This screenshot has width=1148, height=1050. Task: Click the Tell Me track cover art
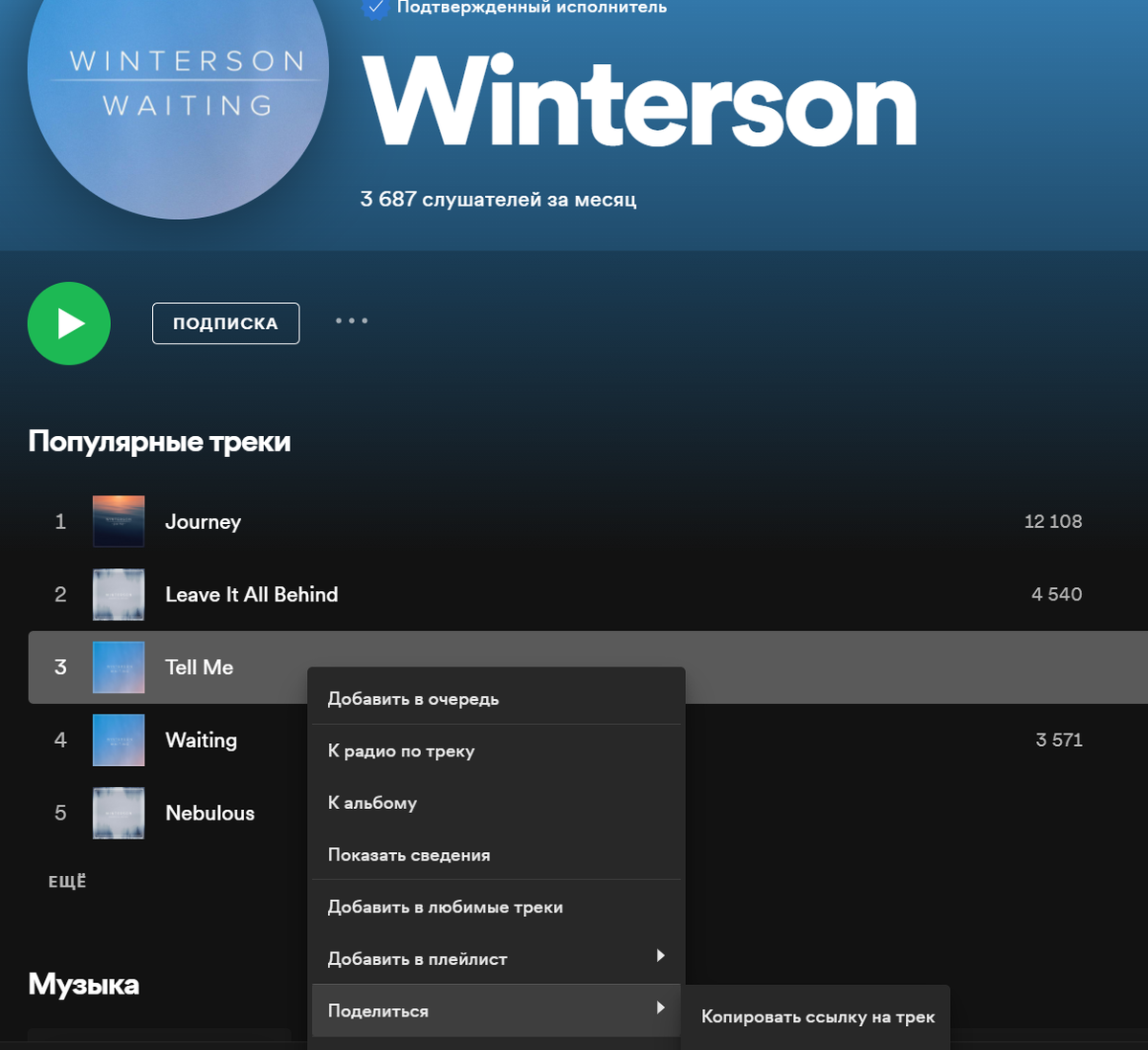tap(119, 667)
